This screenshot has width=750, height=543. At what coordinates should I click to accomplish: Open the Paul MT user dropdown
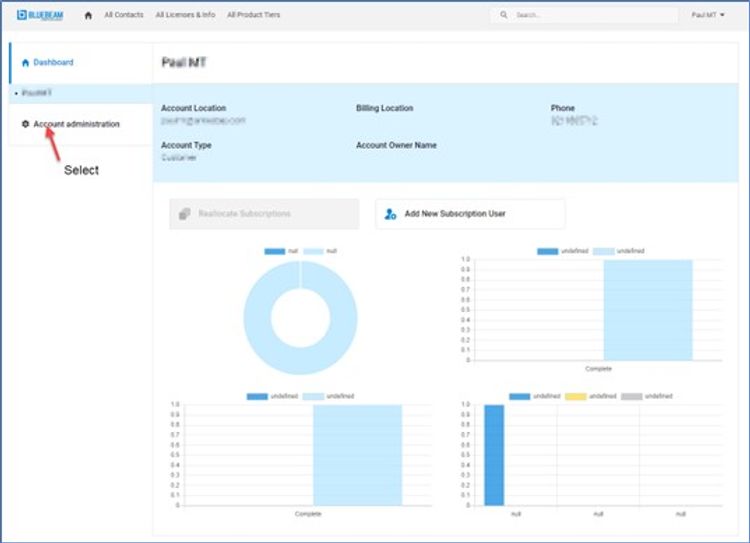[707, 15]
